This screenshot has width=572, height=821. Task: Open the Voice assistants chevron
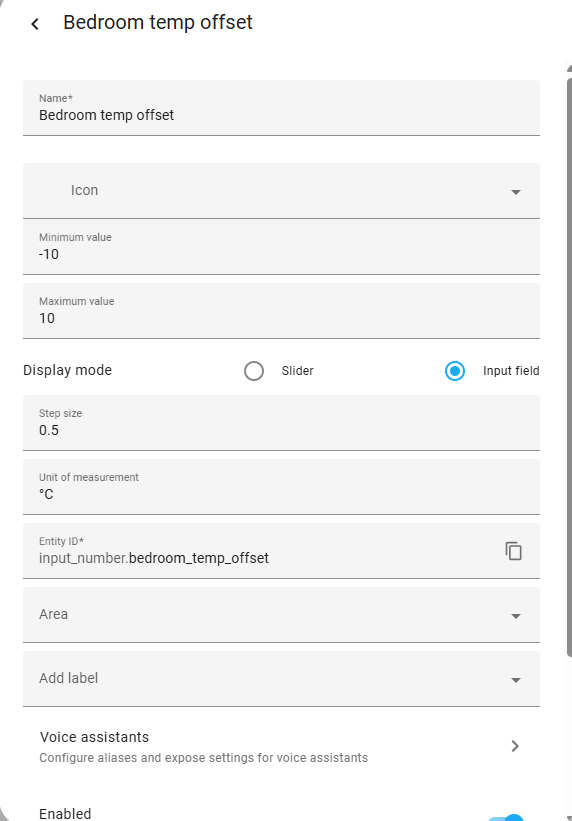pos(515,746)
